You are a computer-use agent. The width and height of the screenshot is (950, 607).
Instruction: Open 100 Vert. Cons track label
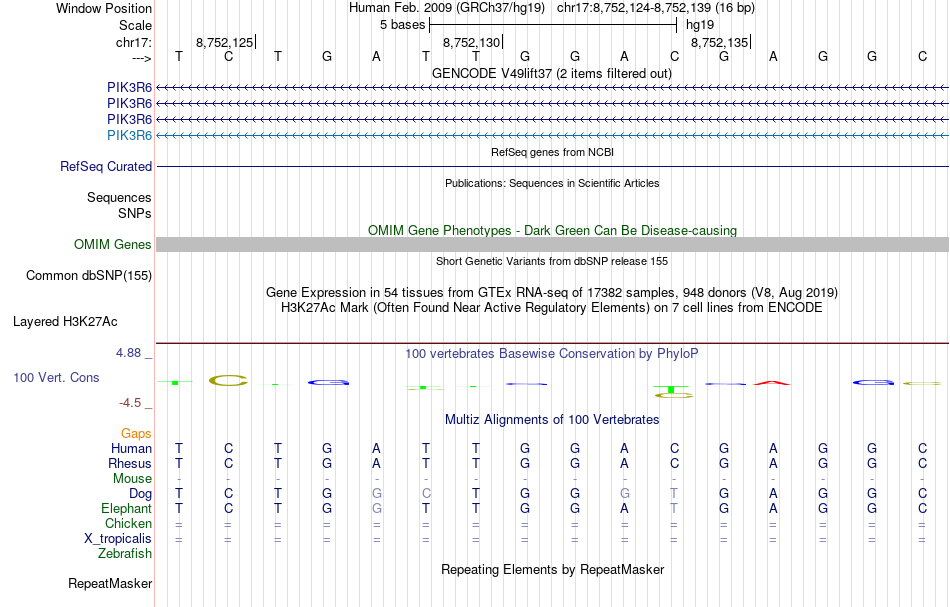coord(56,377)
